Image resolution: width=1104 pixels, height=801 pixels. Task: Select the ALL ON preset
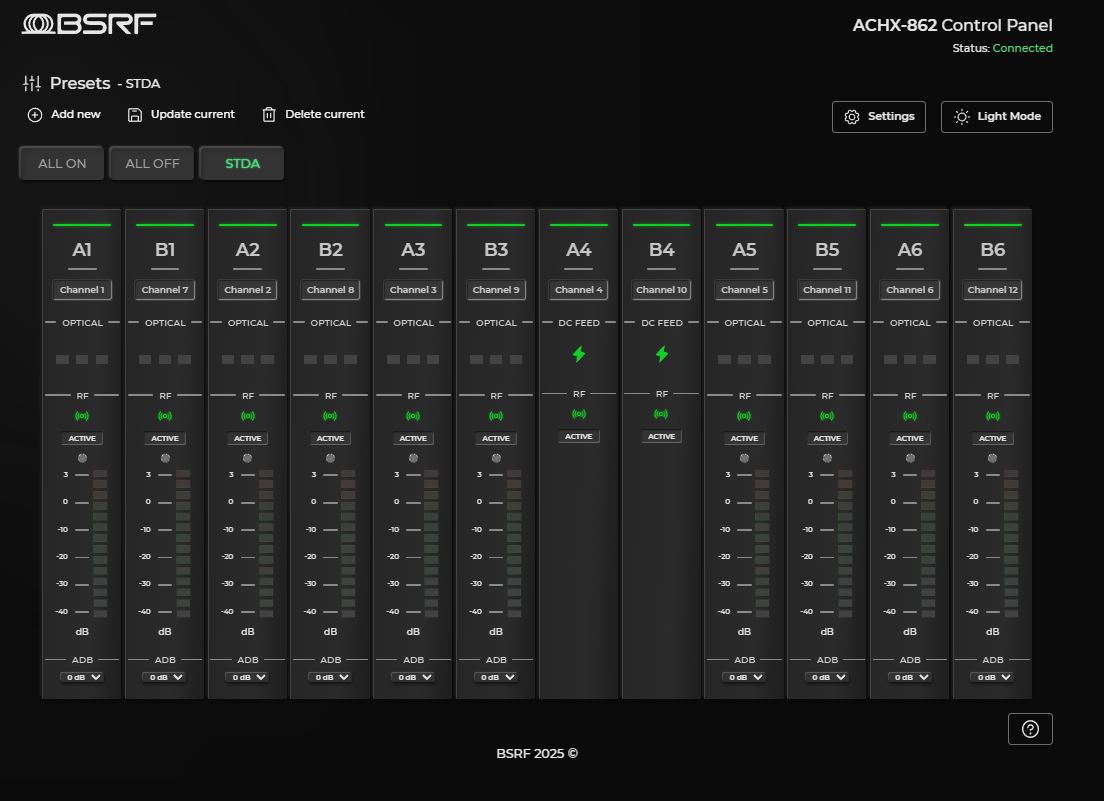click(62, 163)
